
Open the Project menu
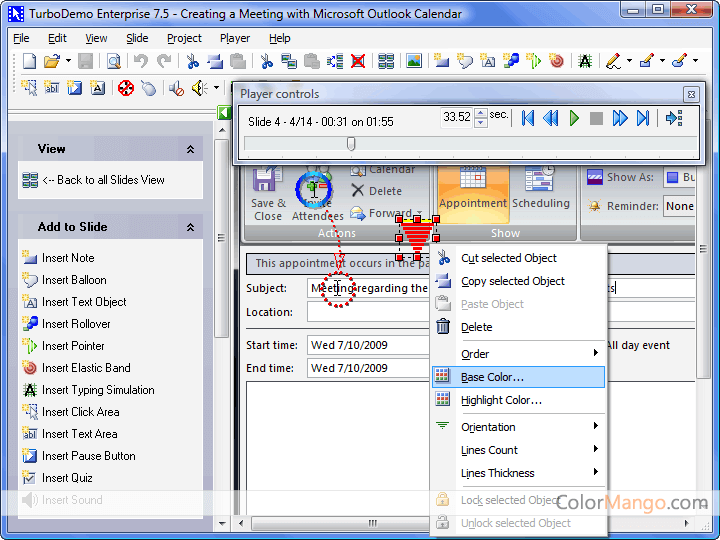[184, 38]
